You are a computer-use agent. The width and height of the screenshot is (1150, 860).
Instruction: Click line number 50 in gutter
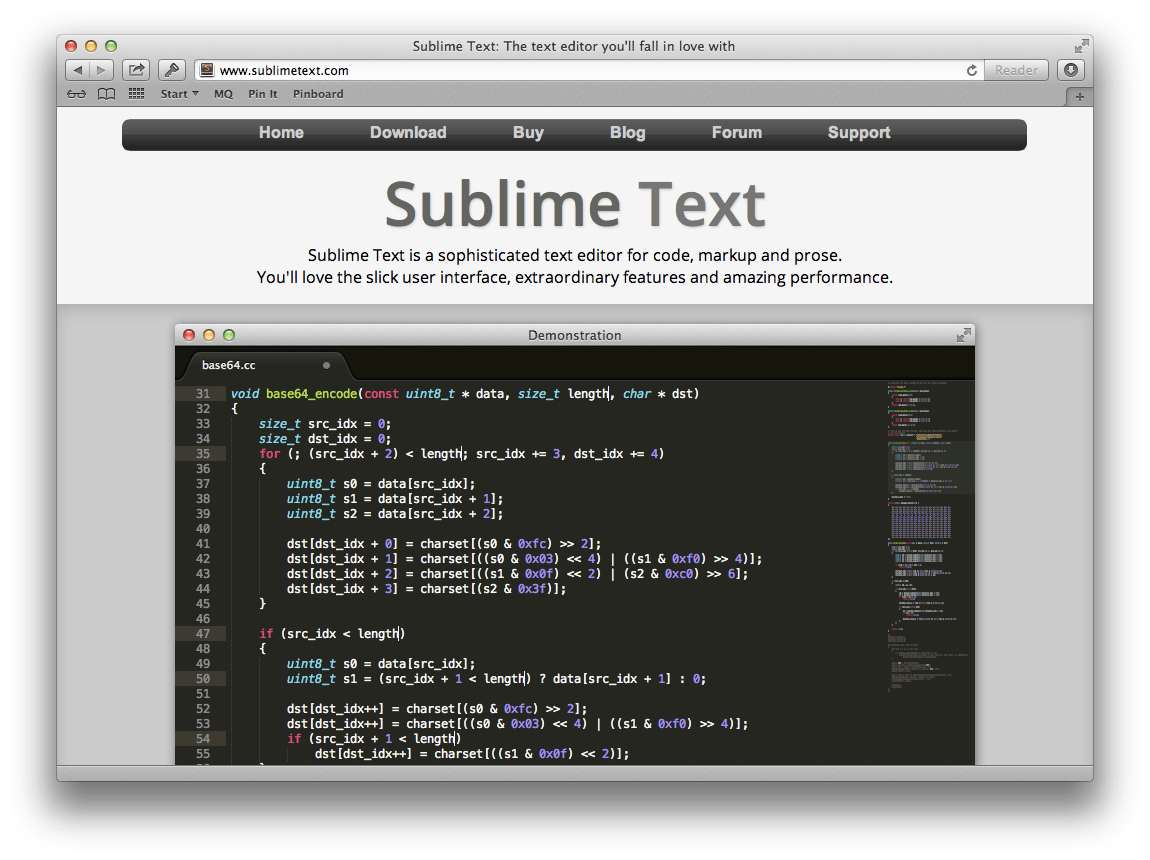[x=202, y=679]
